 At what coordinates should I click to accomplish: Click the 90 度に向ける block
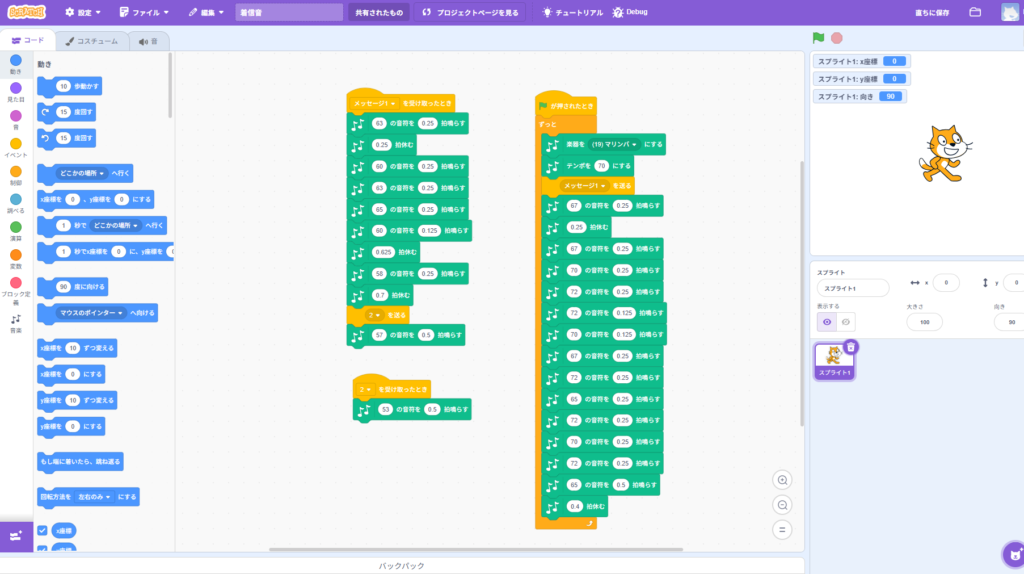pyautogui.click(x=72, y=287)
